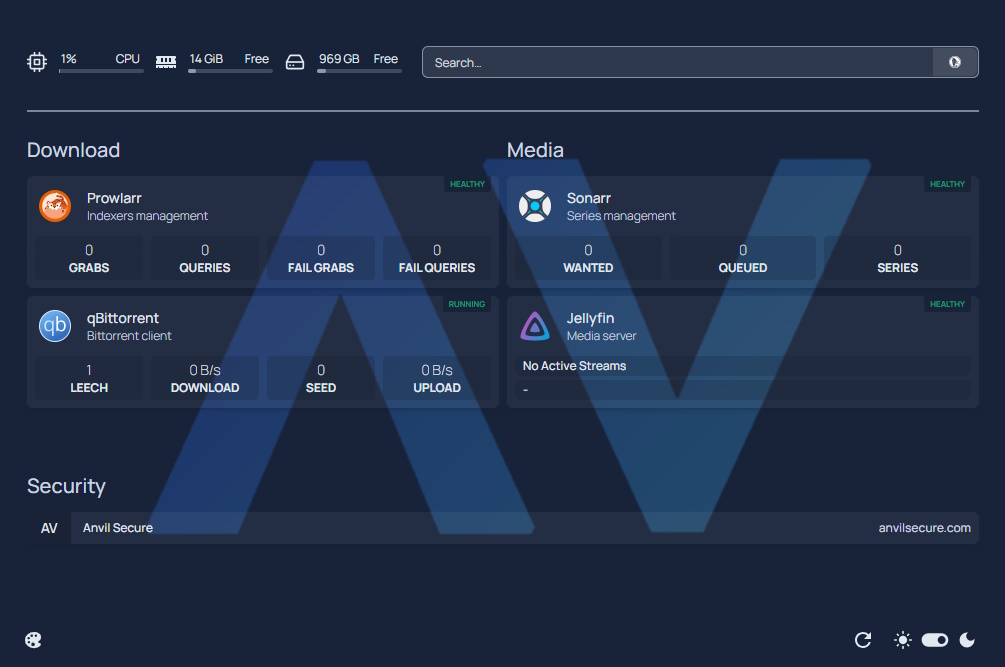Click the CPU usage progress bar
The height and width of the screenshot is (667, 1005).
(100, 71)
